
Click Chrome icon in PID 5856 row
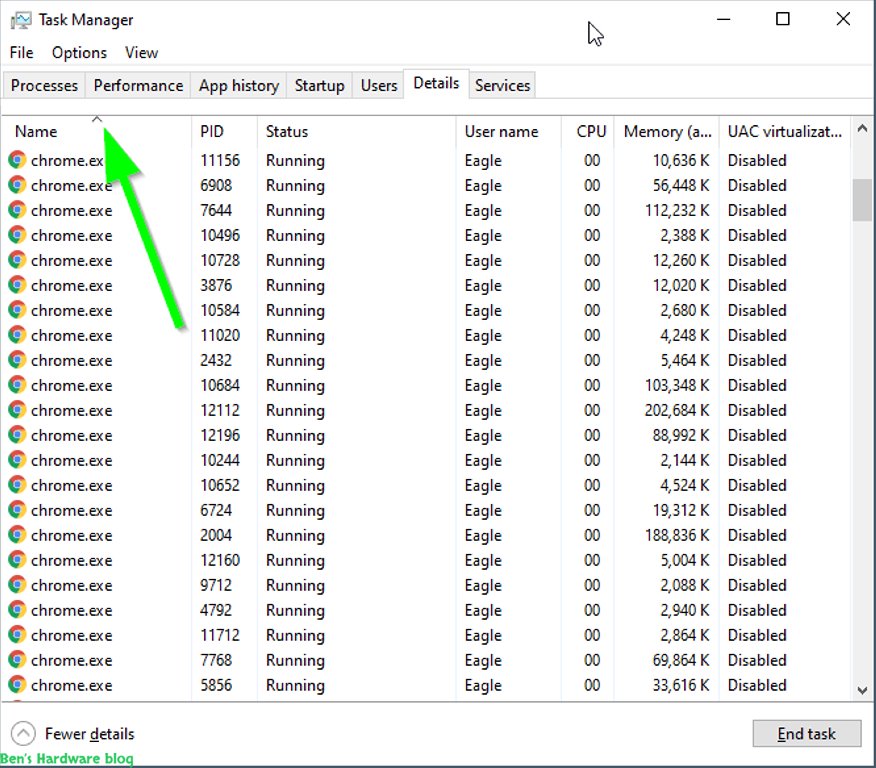point(17,685)
